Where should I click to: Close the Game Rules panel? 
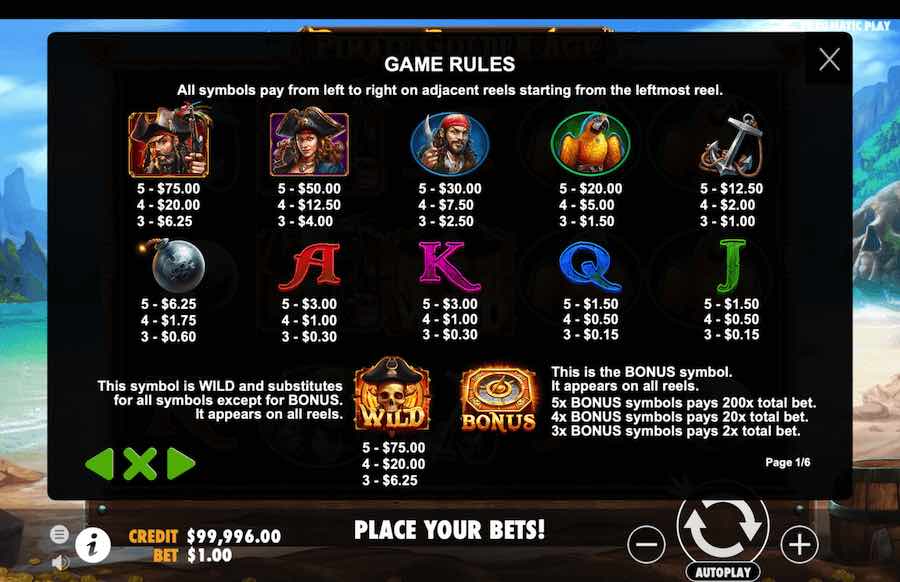pyautogui.click(x=829, y=59)
